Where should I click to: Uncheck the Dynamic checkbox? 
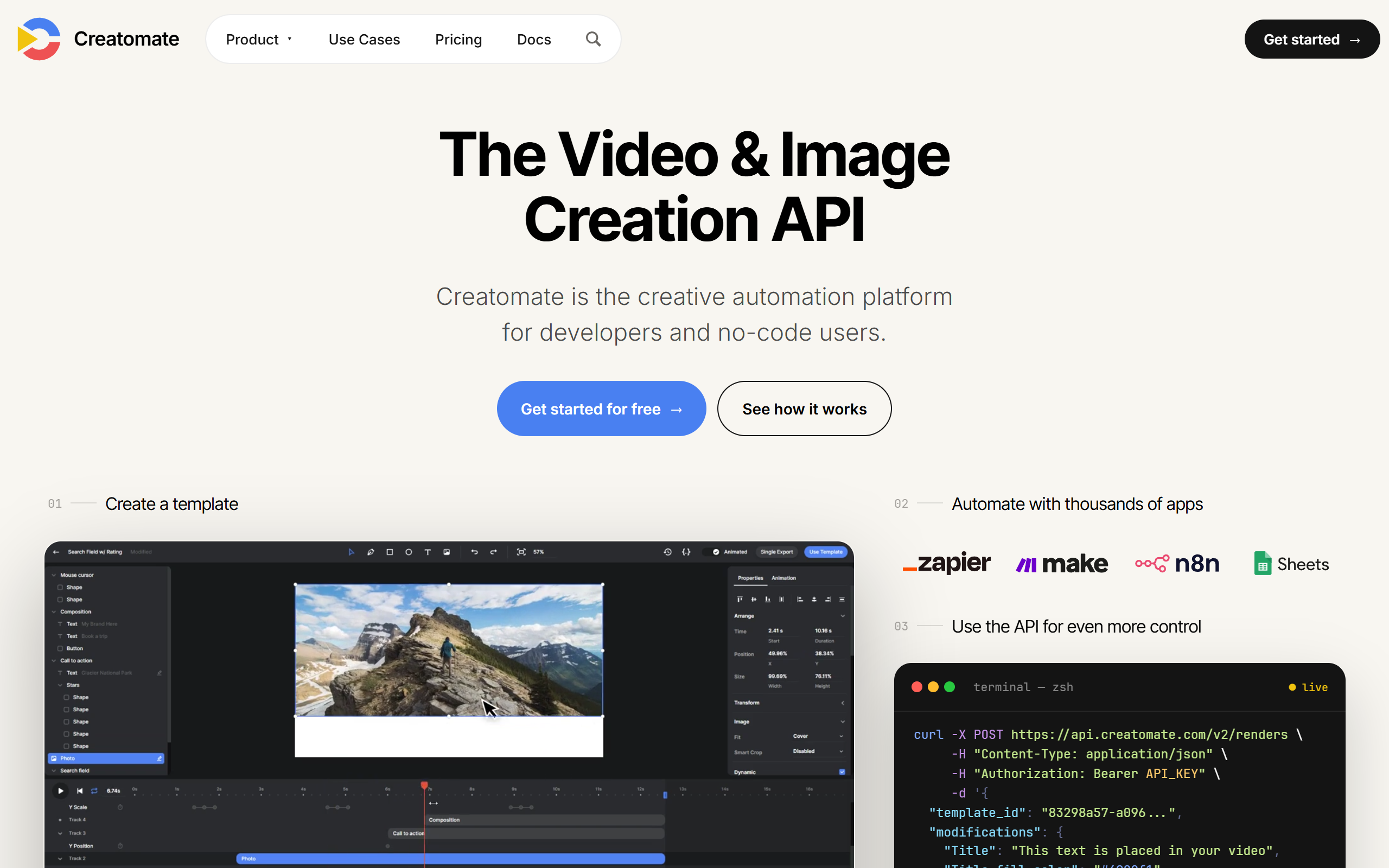[x=842, y=772]
